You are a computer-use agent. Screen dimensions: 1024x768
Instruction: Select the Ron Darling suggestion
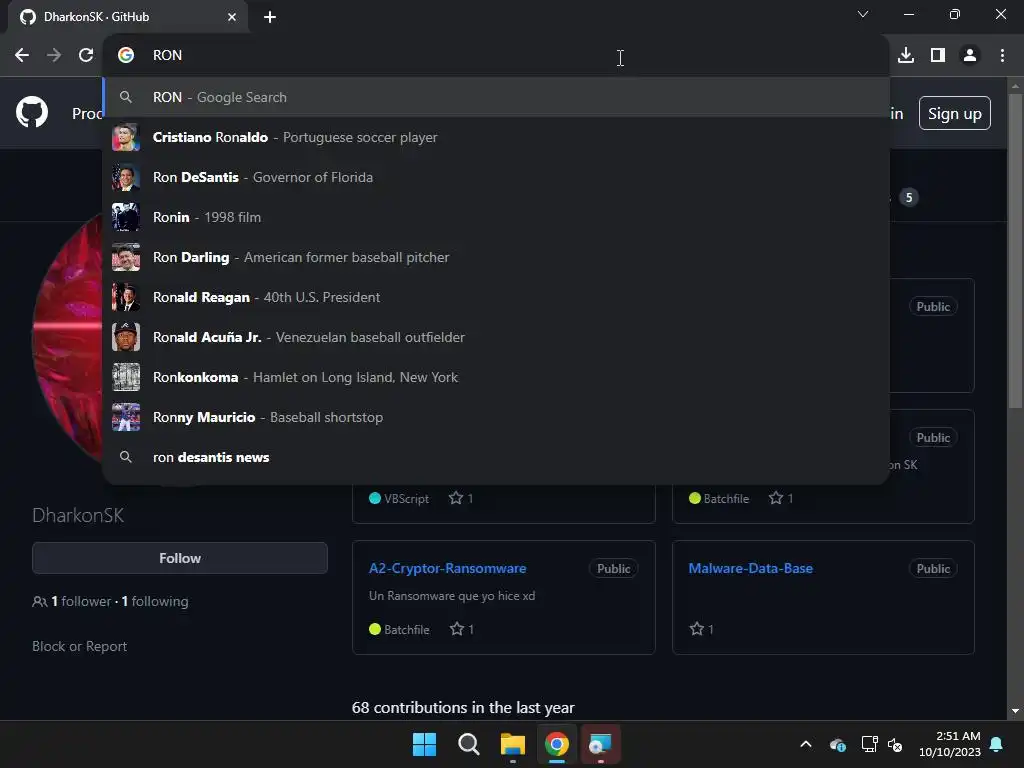[496, 257]
